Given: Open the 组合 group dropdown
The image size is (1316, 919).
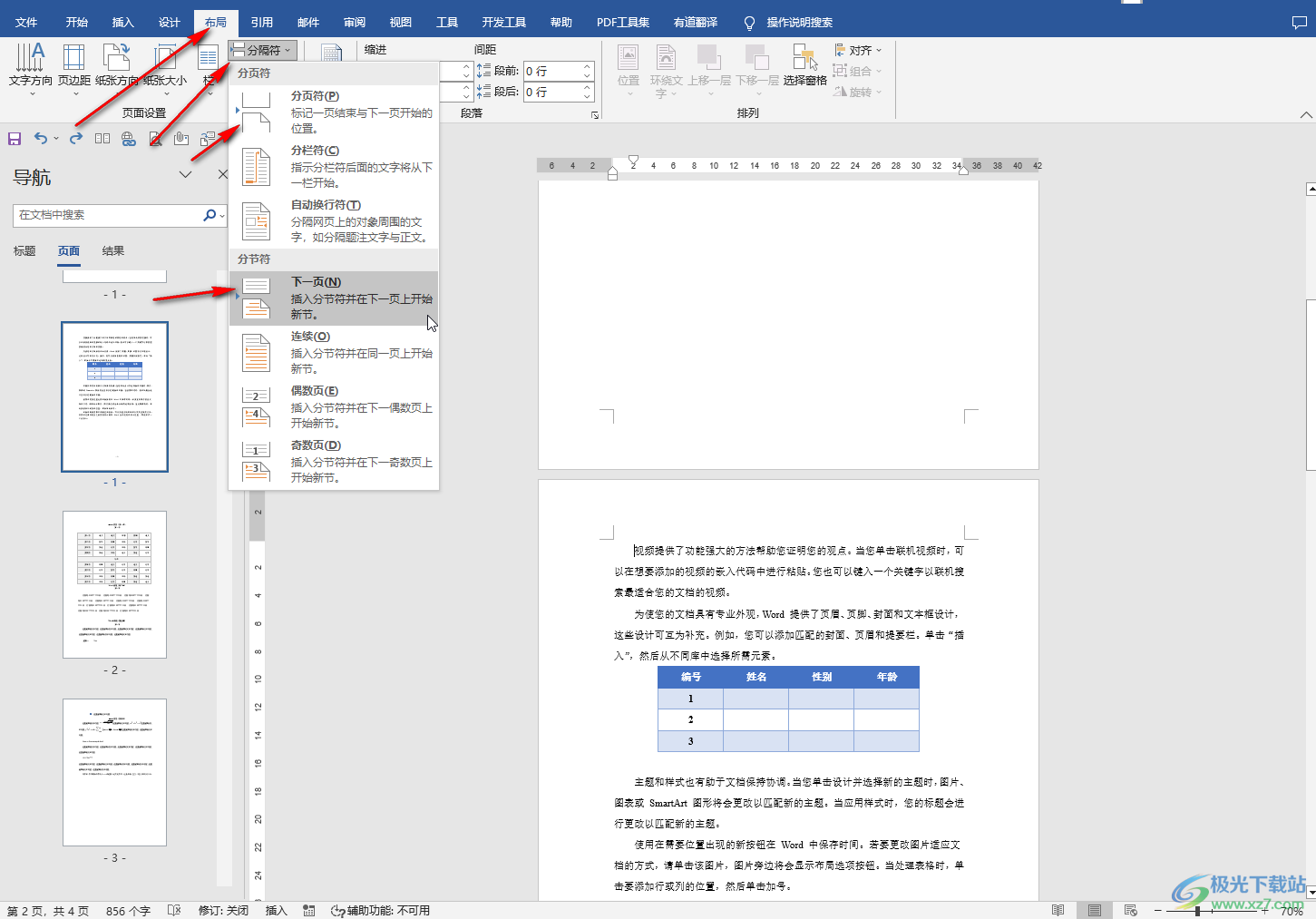Looking at the screenshot, I should pos(858,71).
